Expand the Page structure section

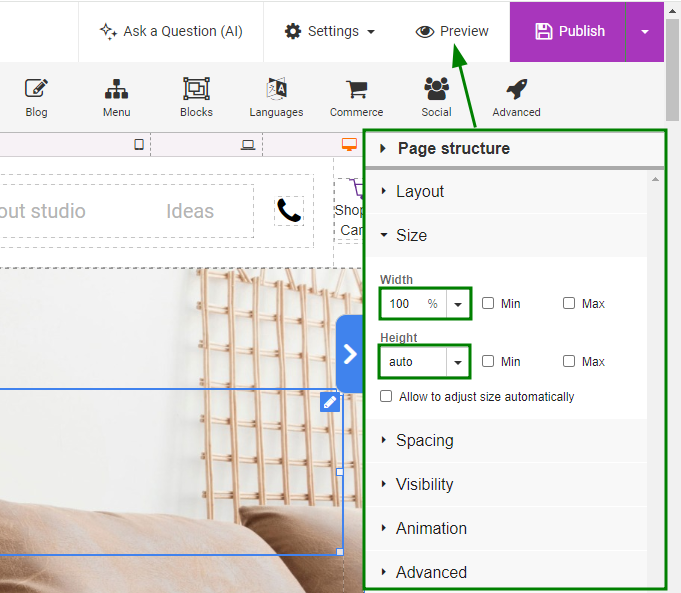tap(515, 148)
